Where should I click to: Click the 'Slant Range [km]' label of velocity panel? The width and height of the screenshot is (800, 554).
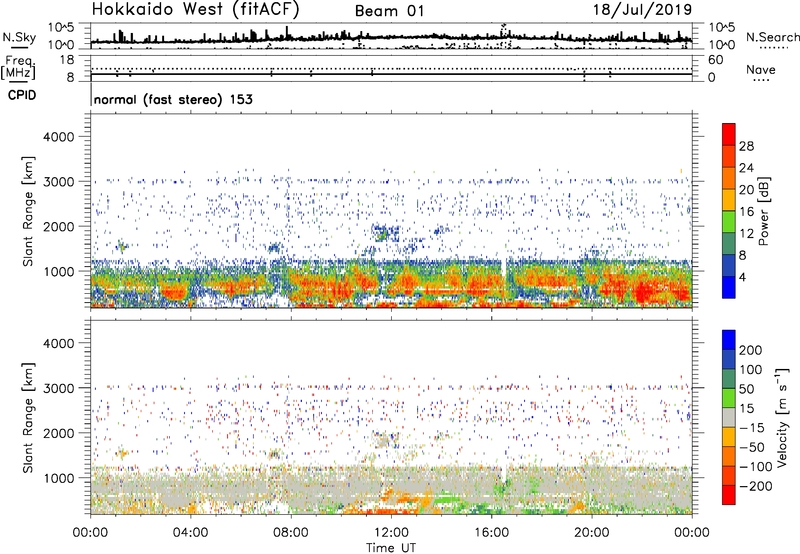point(28,417)
